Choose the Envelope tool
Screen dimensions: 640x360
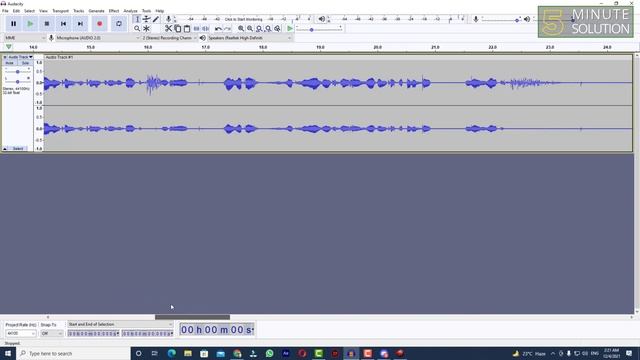tap(147, 19)
